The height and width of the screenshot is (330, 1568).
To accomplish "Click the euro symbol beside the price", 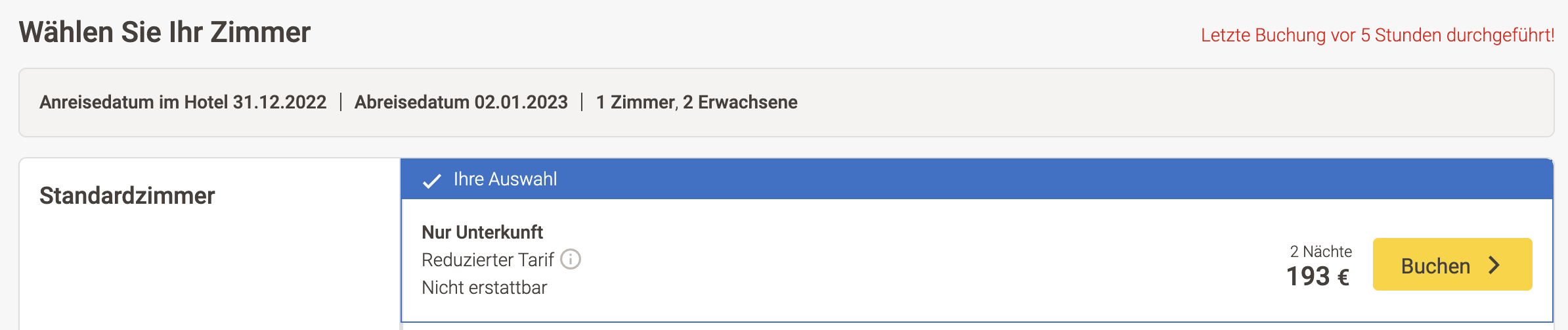I will (1343, 278).
